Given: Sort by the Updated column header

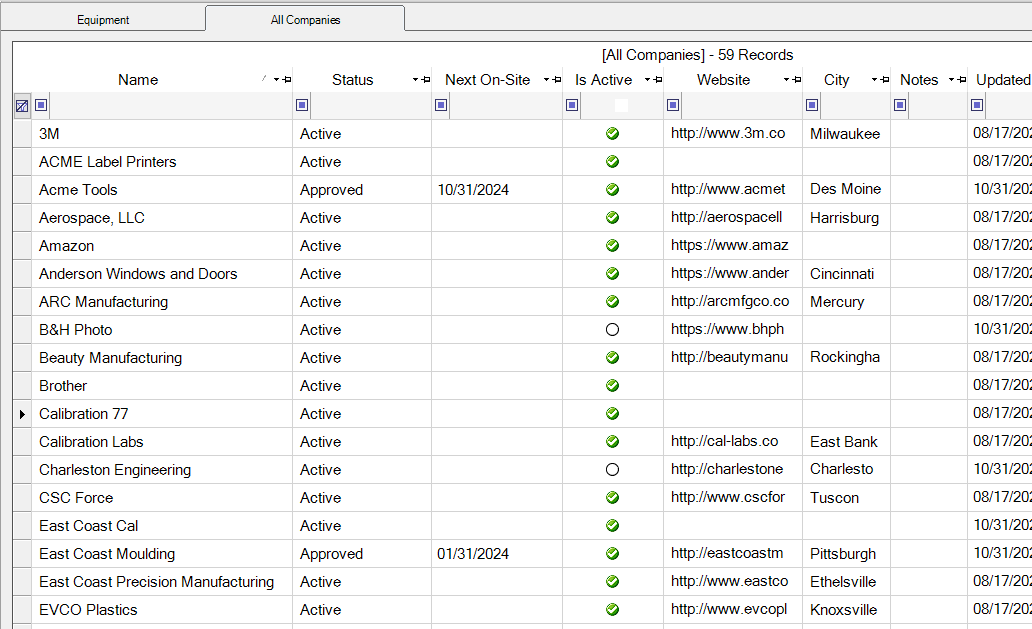Looking at the screenshot, I should [x=1003, y=80].
